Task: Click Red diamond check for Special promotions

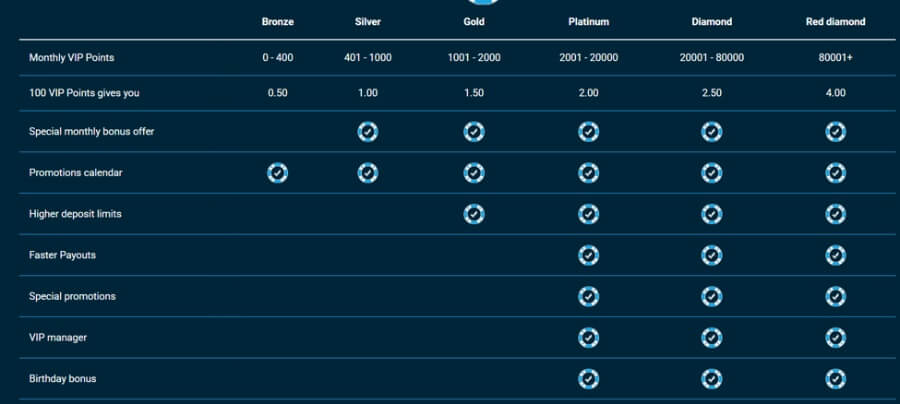Action: coord(836,297)
